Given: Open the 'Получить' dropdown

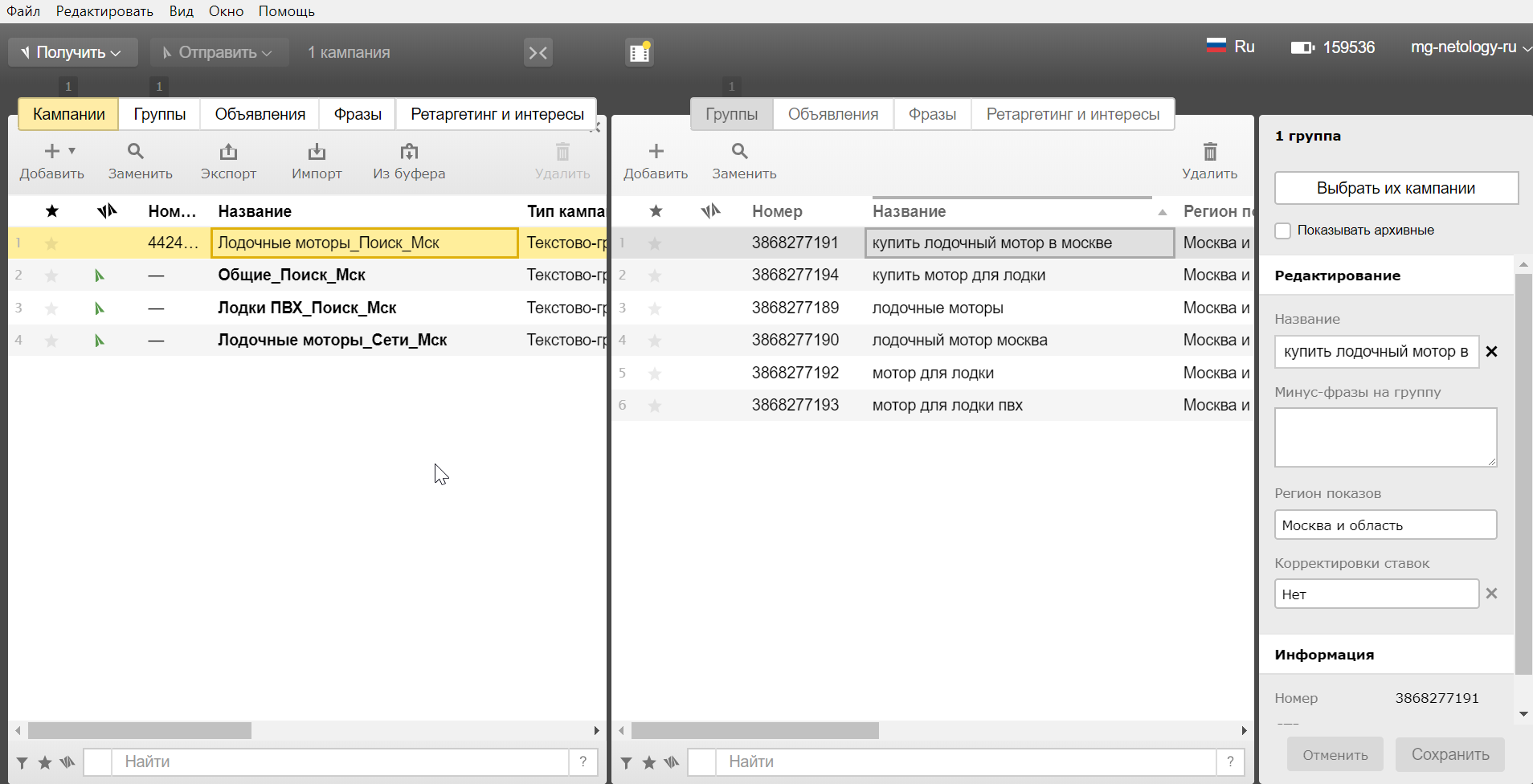Looking at the screenshot, I should pyautogui.click(x=72, y=53).
